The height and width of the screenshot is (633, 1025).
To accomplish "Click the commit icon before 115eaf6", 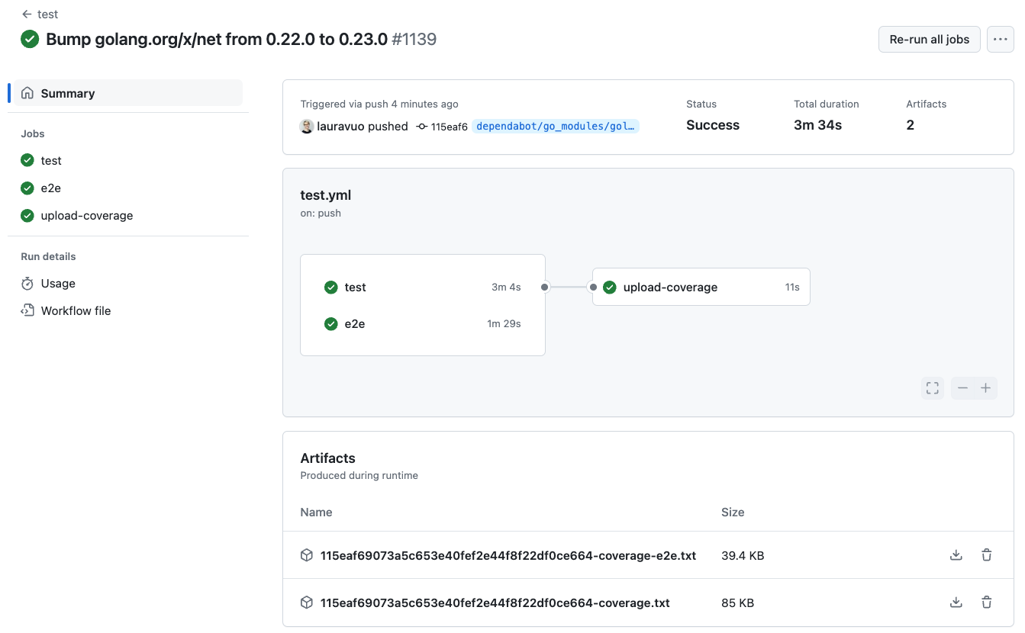I will point(422,126).
